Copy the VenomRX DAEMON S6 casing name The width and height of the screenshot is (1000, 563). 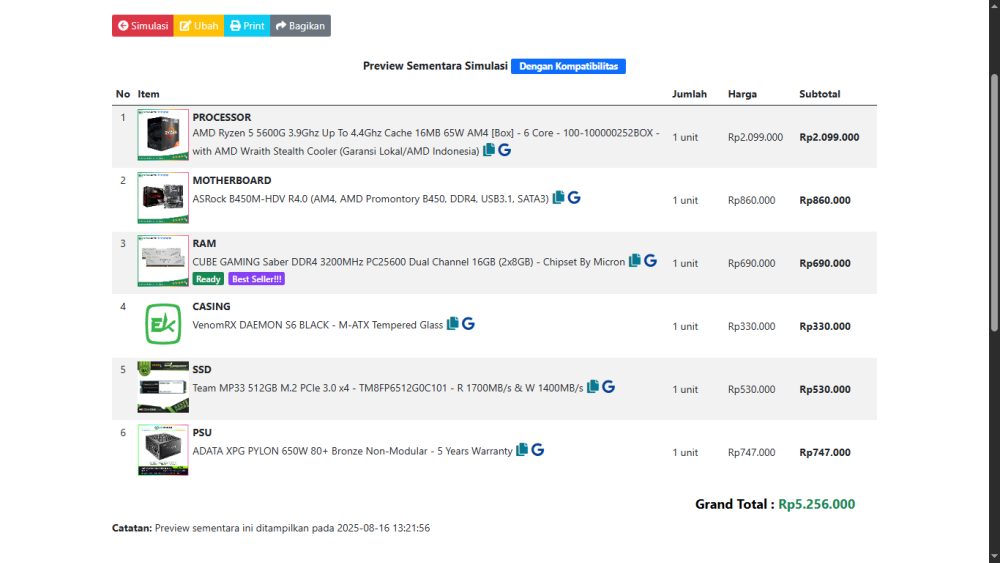453,324
